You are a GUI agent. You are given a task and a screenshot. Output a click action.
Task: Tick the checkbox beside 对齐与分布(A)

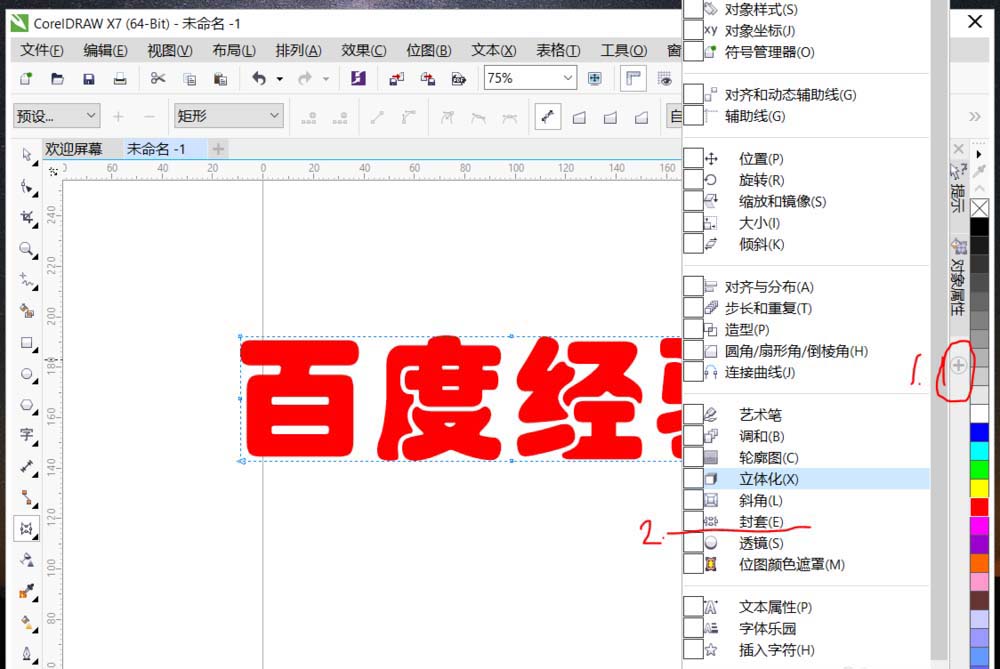pyautogui.click(x=693, y=286)
